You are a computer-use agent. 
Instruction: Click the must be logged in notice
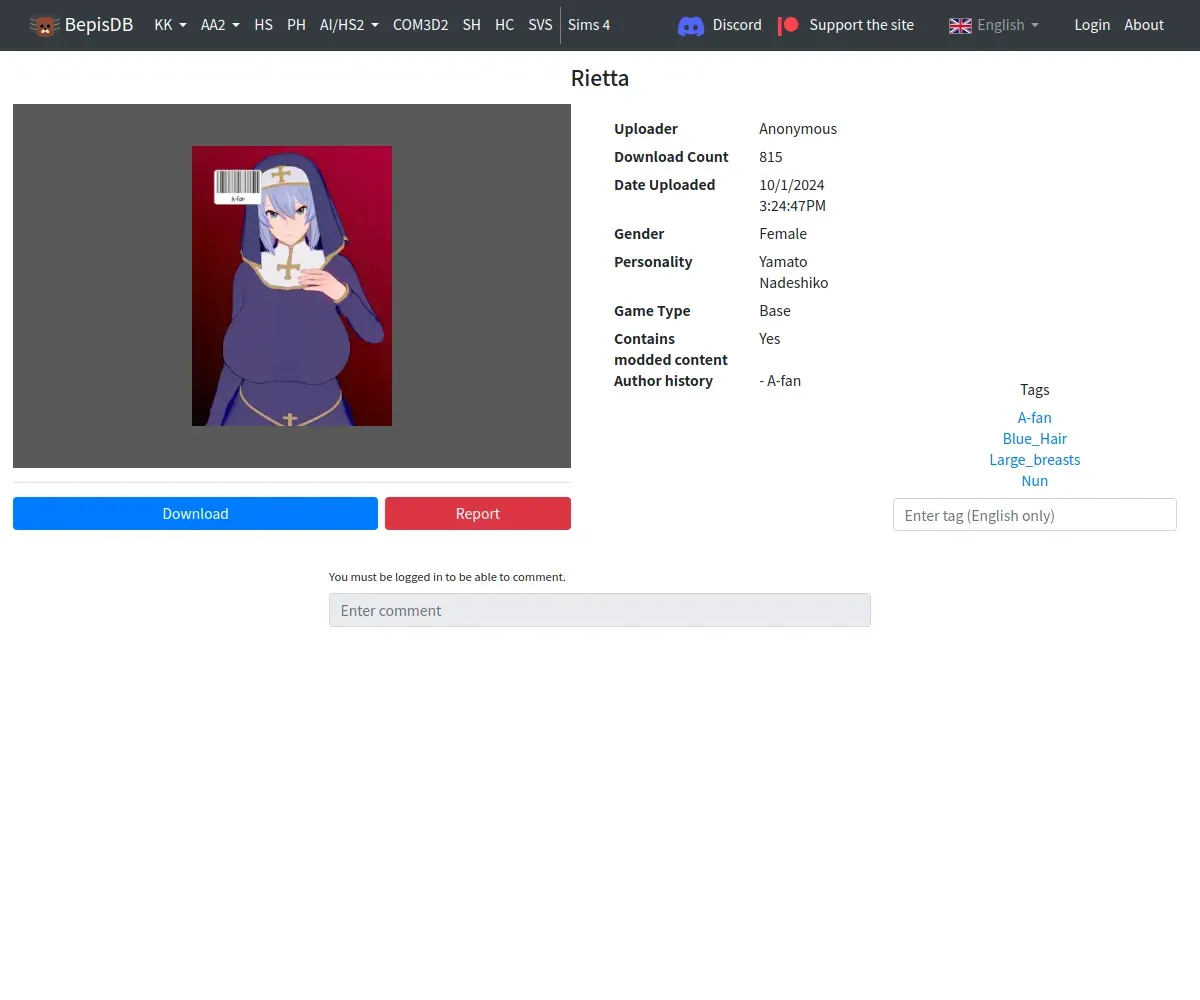(447, 577)
